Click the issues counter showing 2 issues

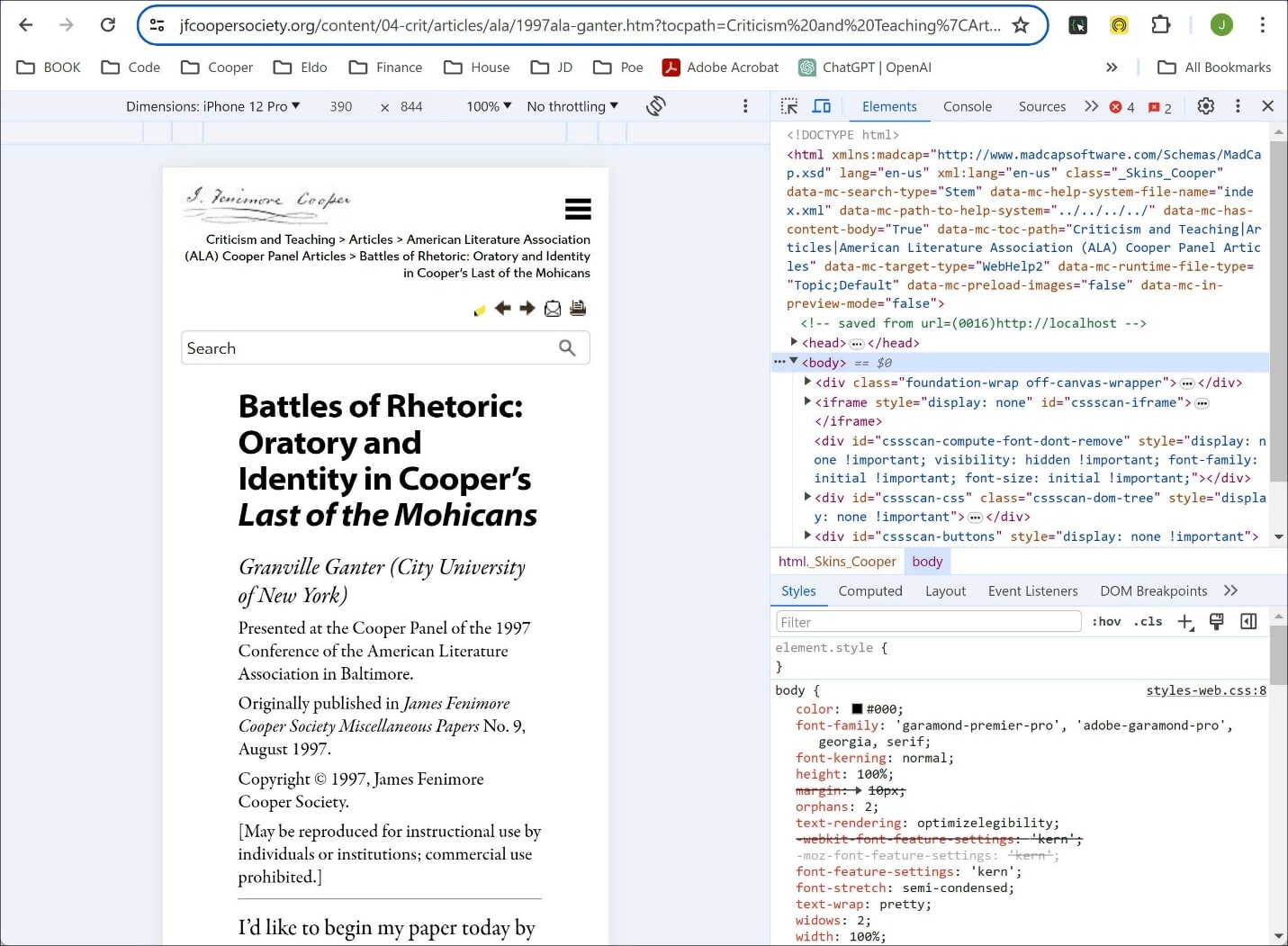1159,106
